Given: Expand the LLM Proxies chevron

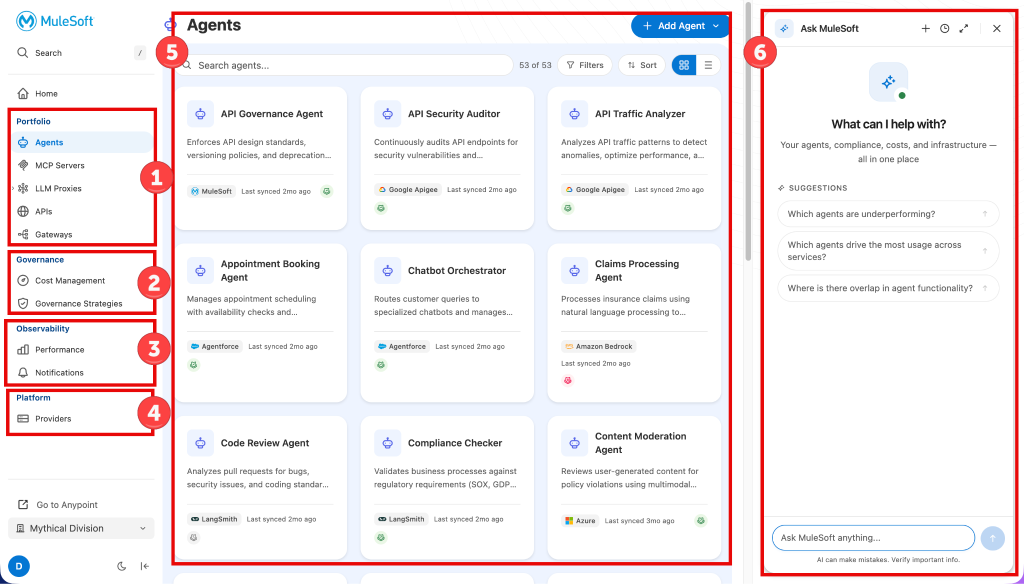Looking at the screenshot, I should coord(12,188).
